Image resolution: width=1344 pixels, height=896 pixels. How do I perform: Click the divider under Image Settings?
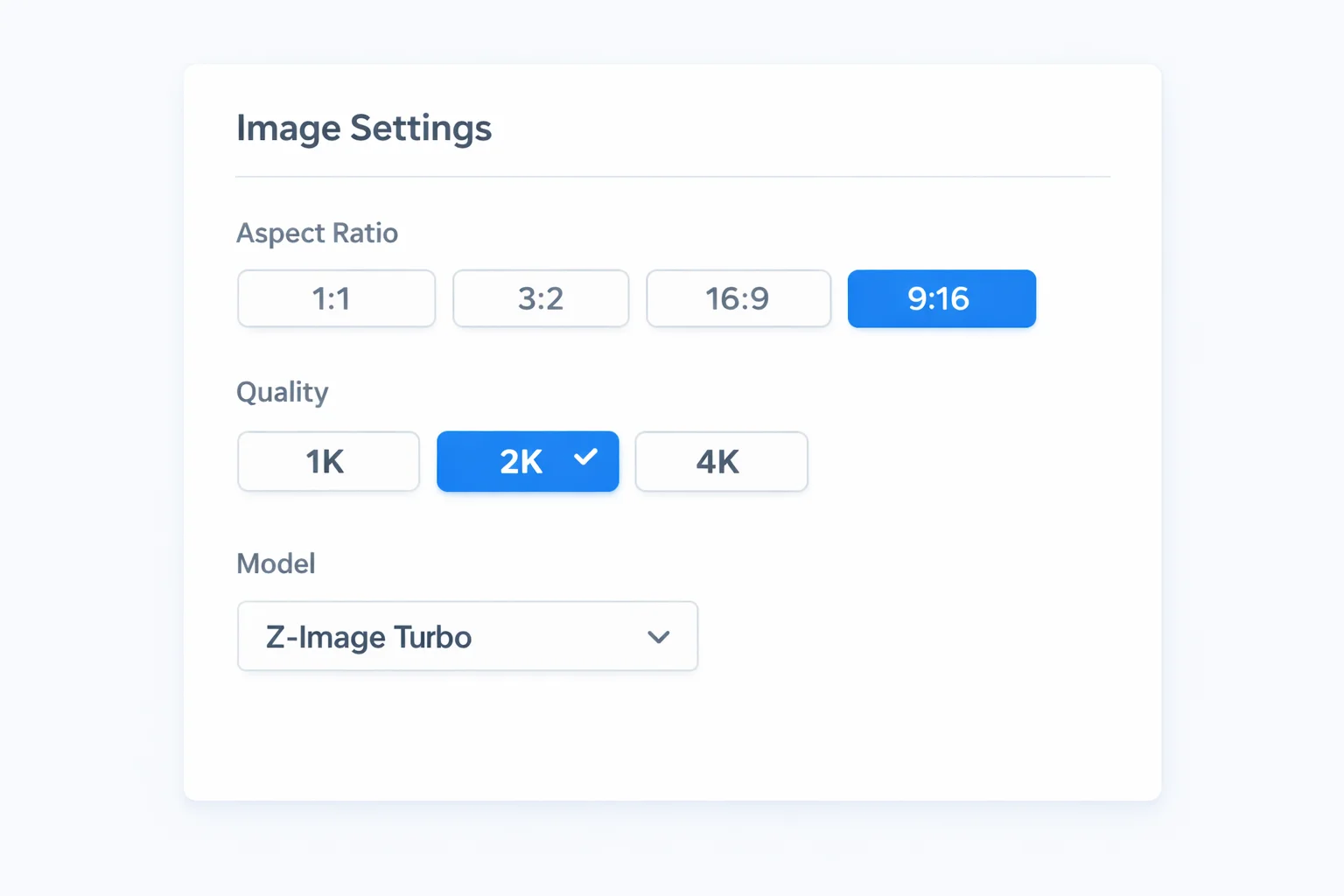click(x=672, y=176)
